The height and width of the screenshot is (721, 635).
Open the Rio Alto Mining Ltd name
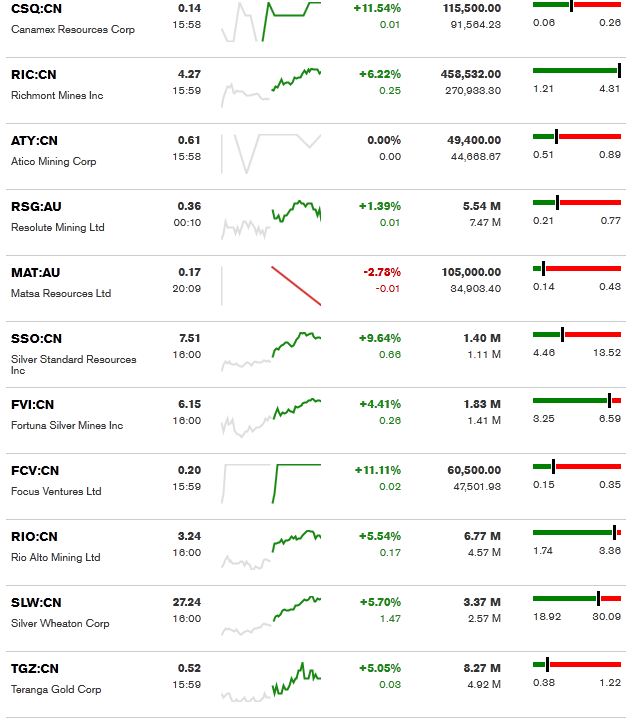(56, 558)
